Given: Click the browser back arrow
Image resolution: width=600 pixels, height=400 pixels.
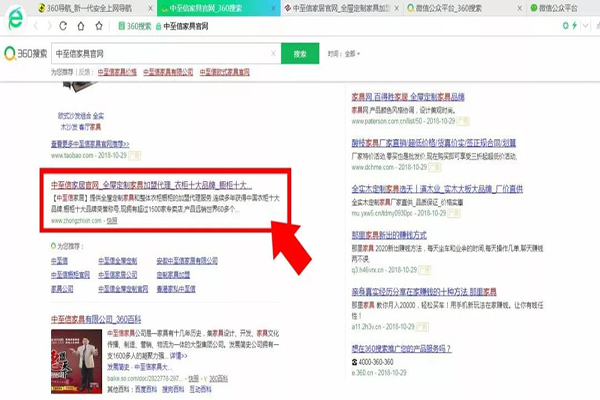Looking at the screenshot, I should [x=36, y=26].
